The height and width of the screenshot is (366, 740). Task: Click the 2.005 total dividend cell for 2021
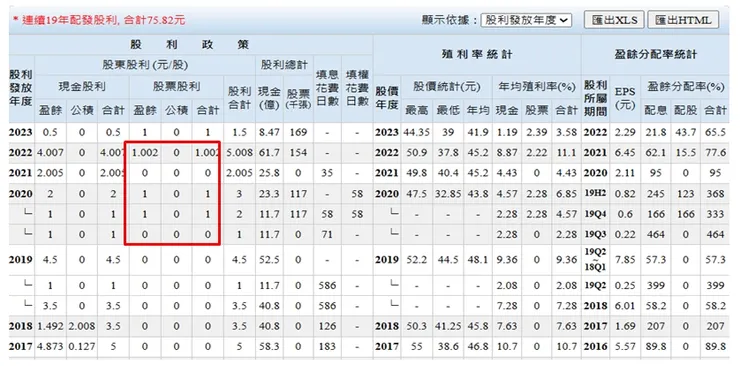[x=239, y=173]
